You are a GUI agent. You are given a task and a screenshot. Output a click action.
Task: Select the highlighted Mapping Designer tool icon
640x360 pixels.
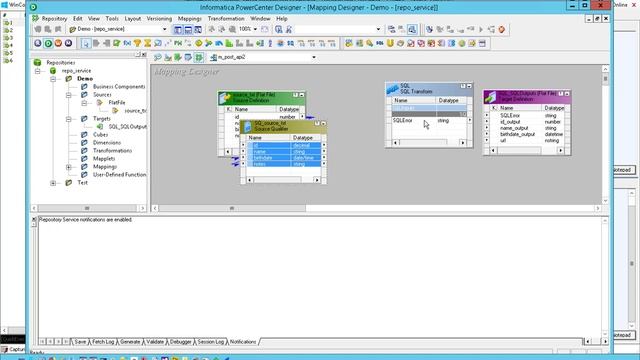(199, 57)
